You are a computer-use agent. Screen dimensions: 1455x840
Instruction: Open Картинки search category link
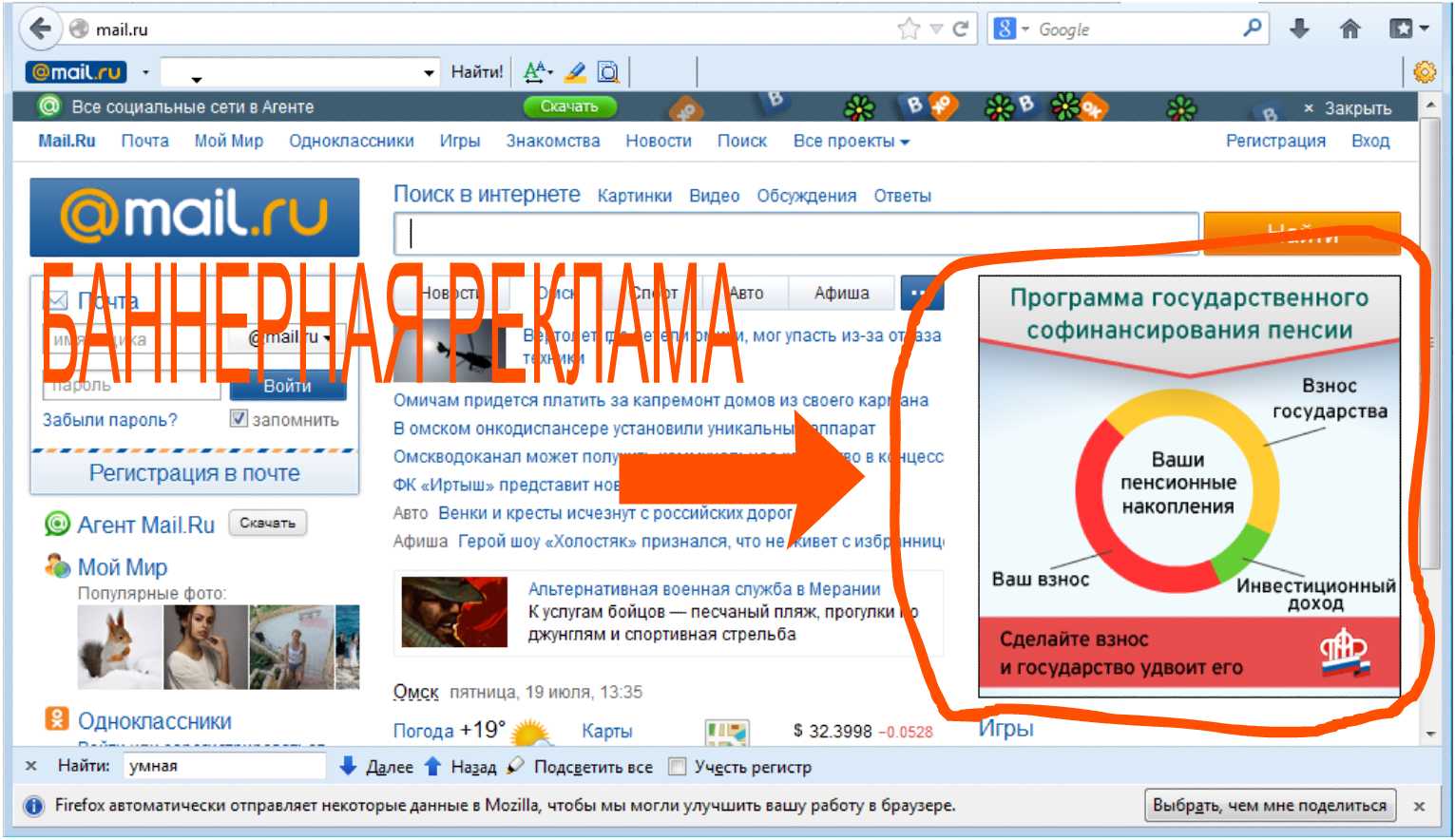pyautogui.click(x=634, y=196)
